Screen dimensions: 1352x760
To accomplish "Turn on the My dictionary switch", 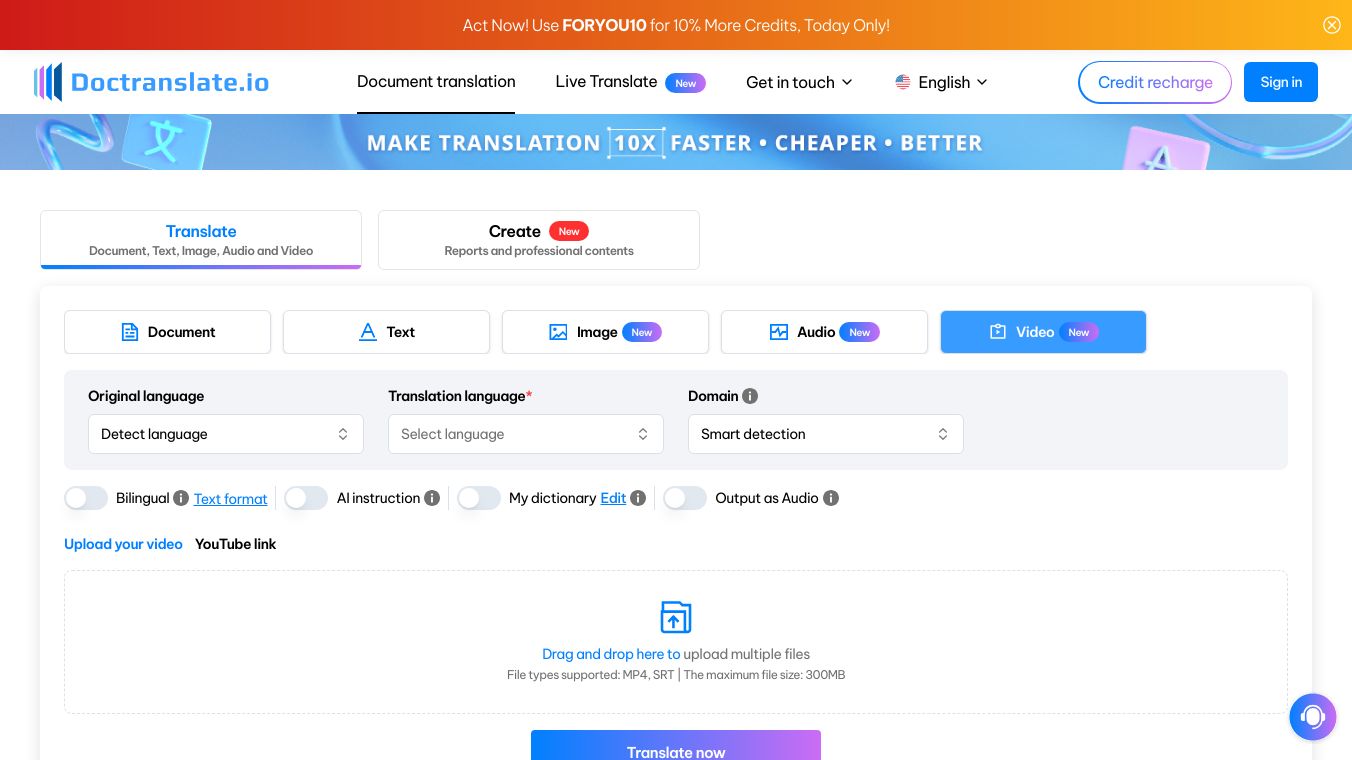I will coord(479,498).
